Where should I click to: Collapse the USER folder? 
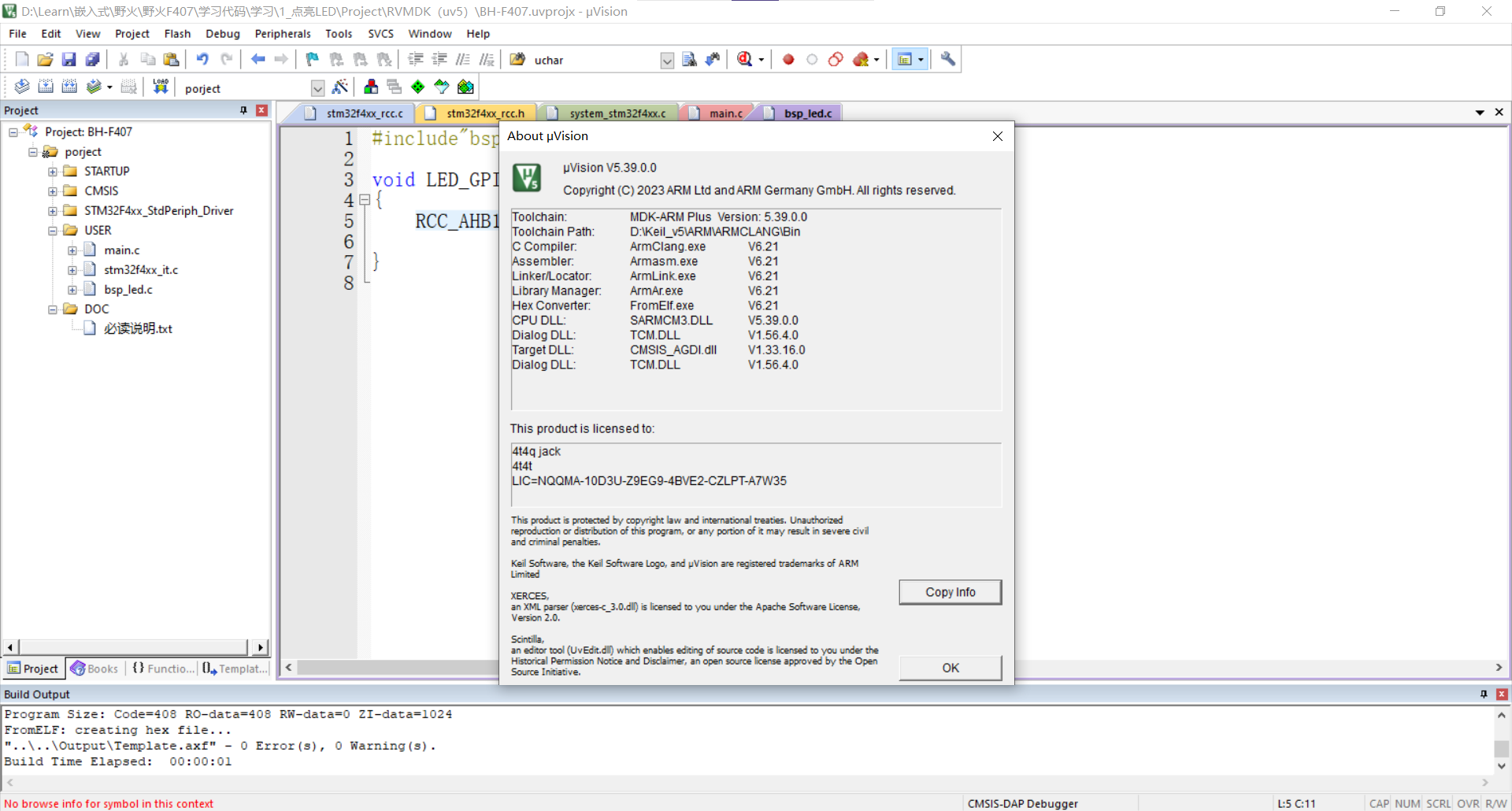(53, 231)
